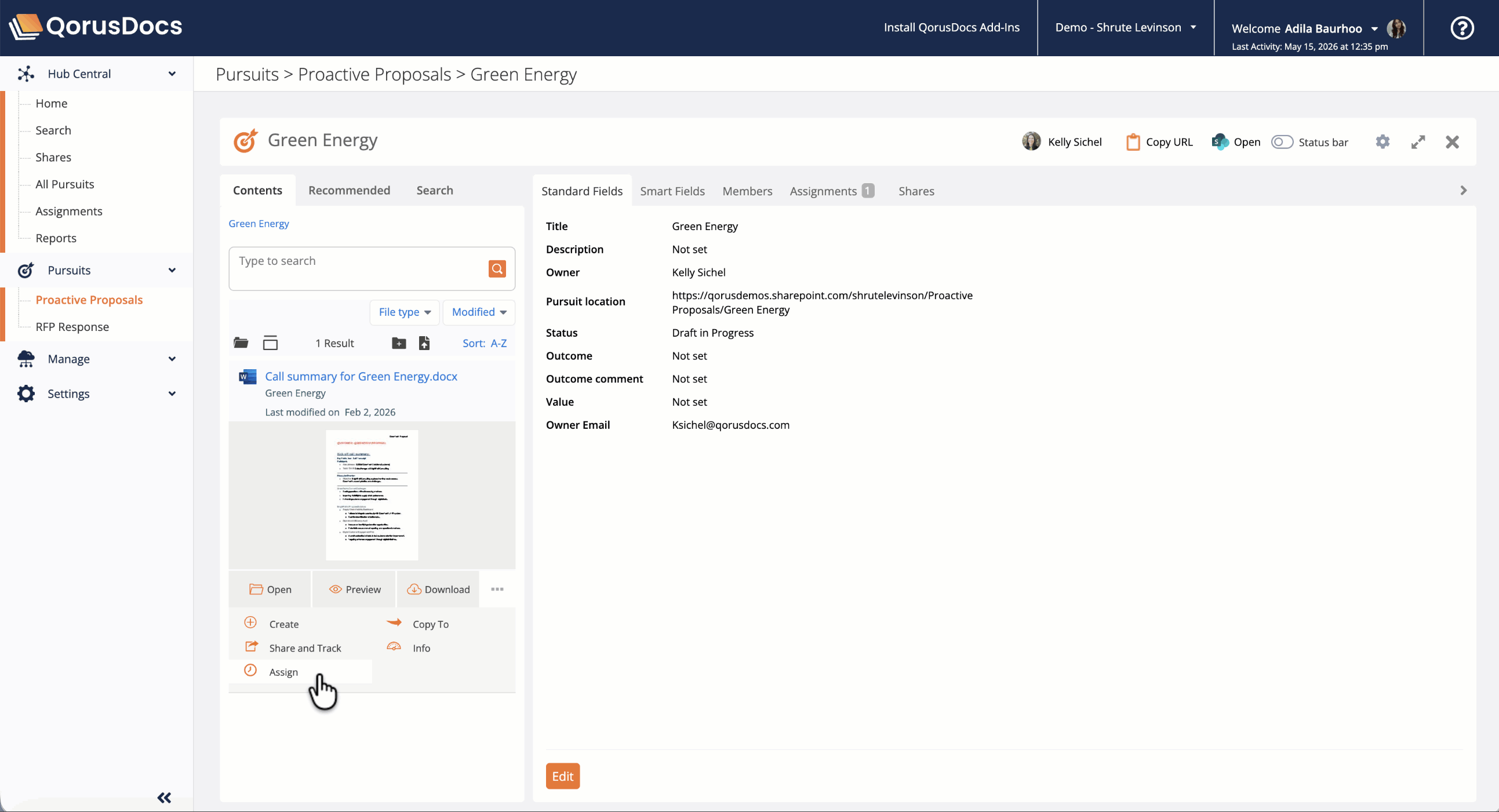Click the Assign clock icon

250,670
